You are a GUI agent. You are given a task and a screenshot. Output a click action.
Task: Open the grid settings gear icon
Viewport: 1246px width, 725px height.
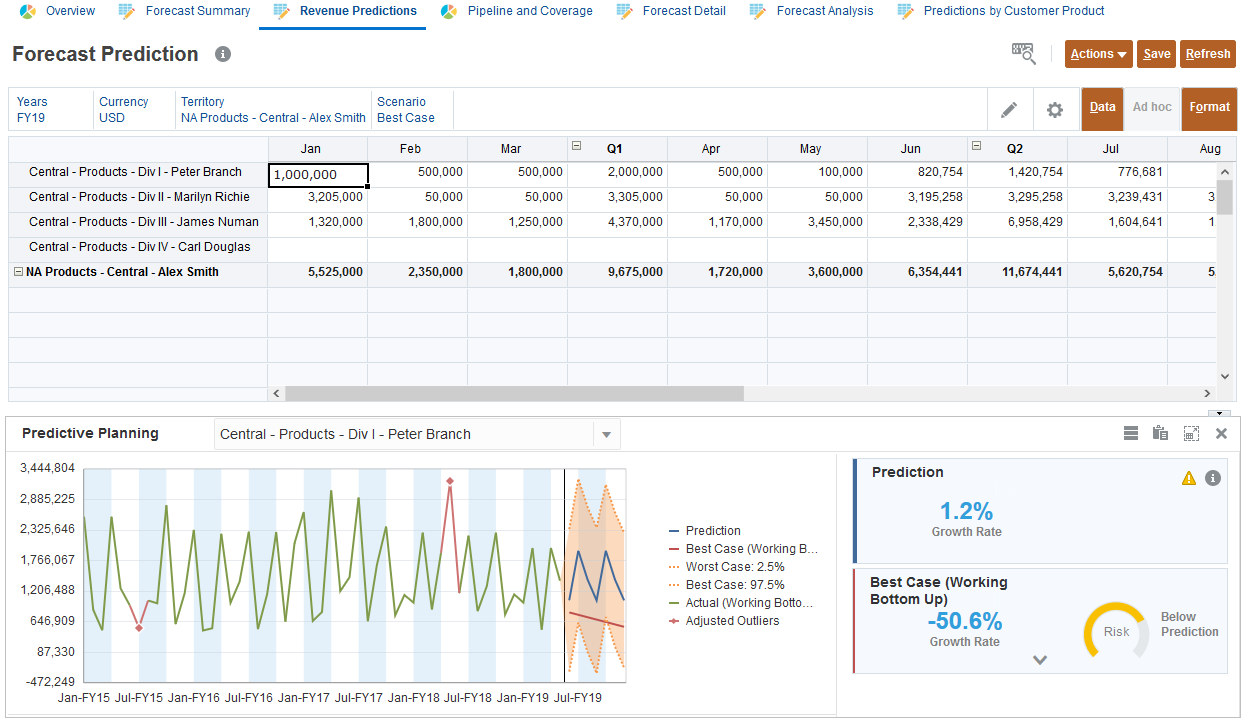(x=1055, y=109)
